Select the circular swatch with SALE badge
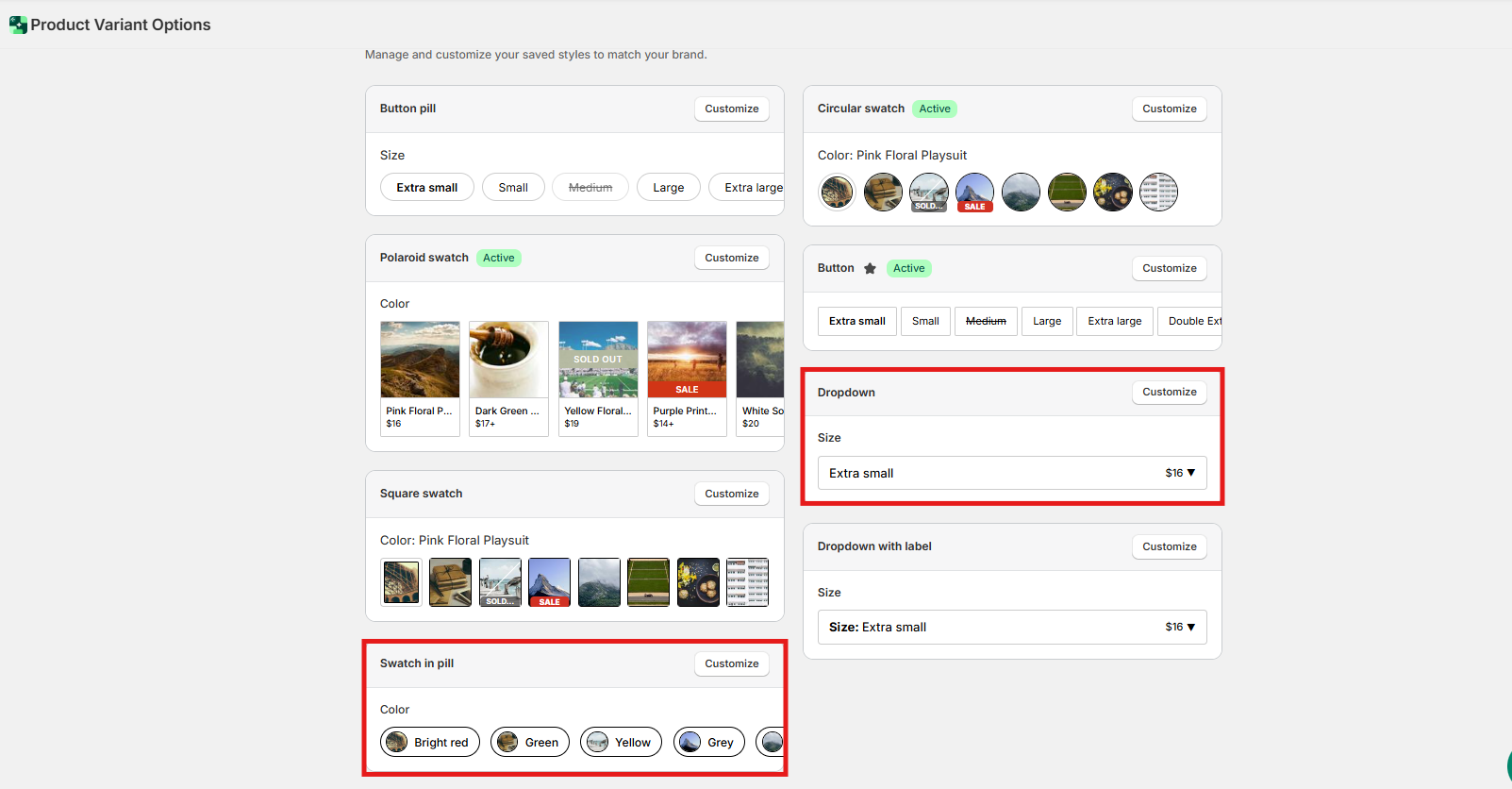 974,193
